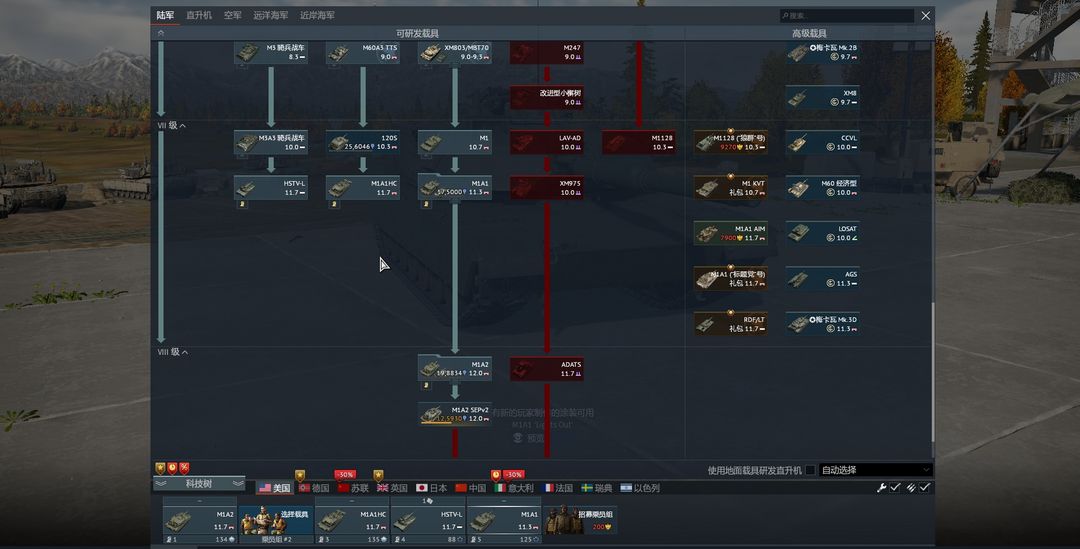Click the research tree vertical scrollbar

click(933, 372)
